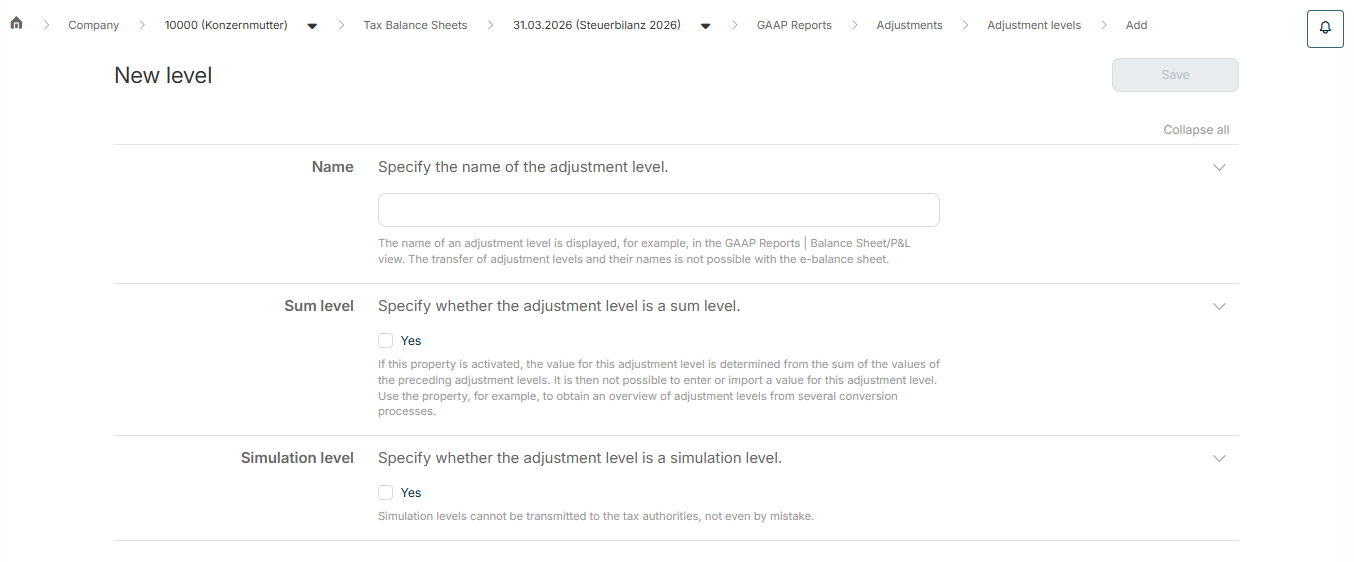Navigate to Adjustments breadcrumb

[909, 25]
